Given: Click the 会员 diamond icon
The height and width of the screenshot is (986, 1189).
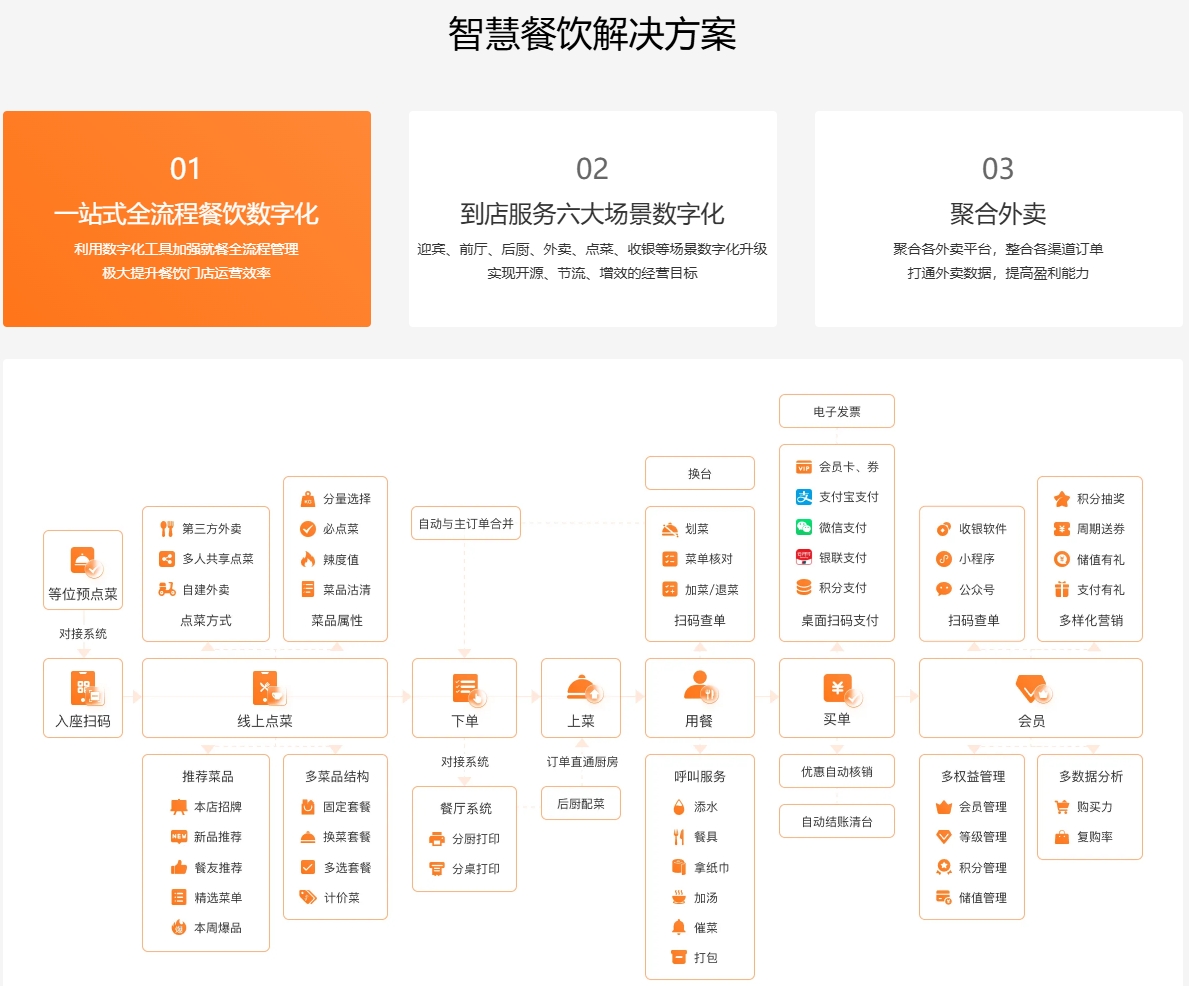Looking at the screenshot, I should 1030,688.
